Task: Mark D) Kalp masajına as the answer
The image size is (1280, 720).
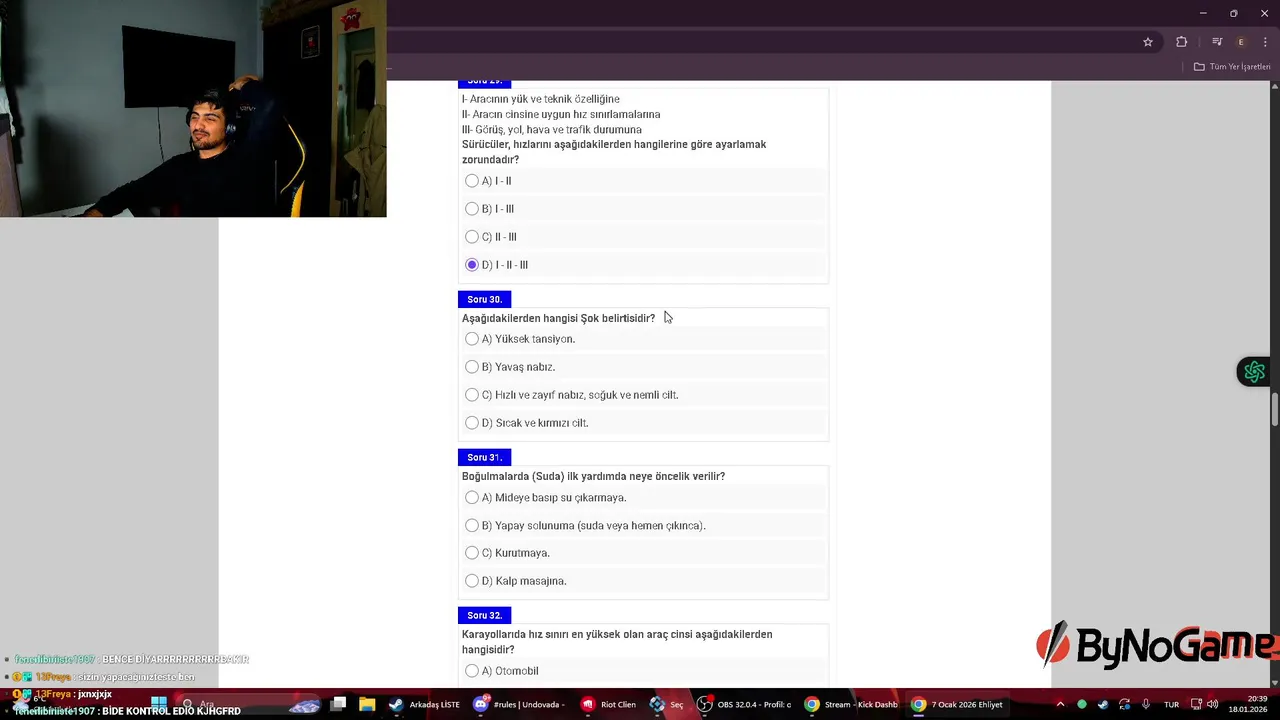Action: [472, 581]
